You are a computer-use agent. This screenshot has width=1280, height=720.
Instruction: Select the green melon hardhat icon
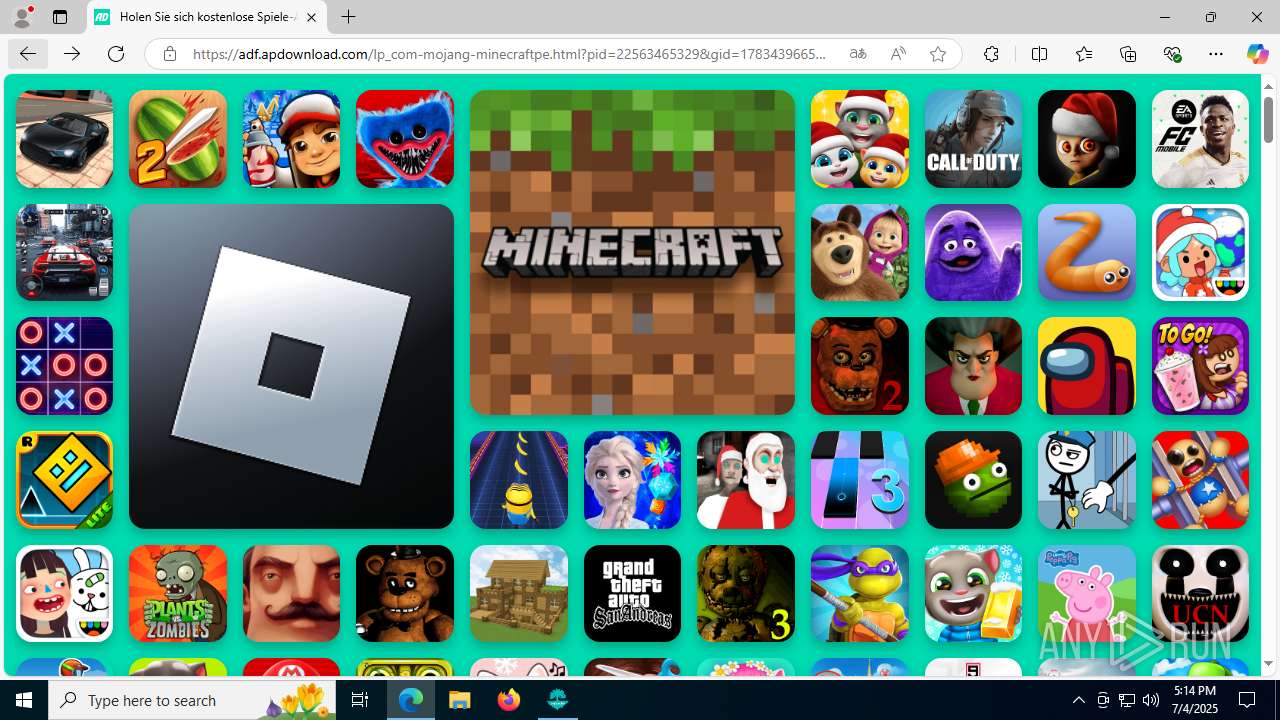click(973, 480)
